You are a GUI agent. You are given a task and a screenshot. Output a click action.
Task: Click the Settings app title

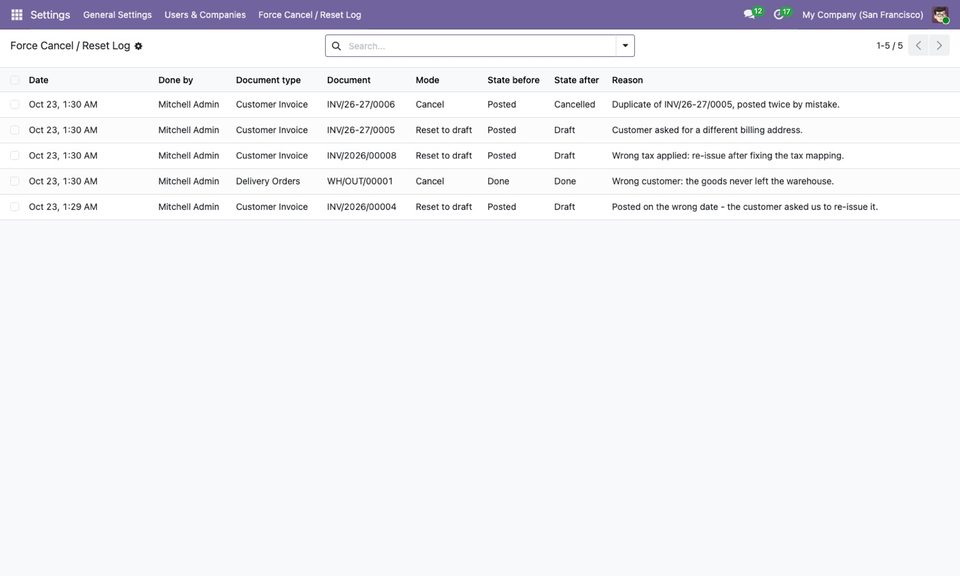pyautogui.click(x=50, y=15)
